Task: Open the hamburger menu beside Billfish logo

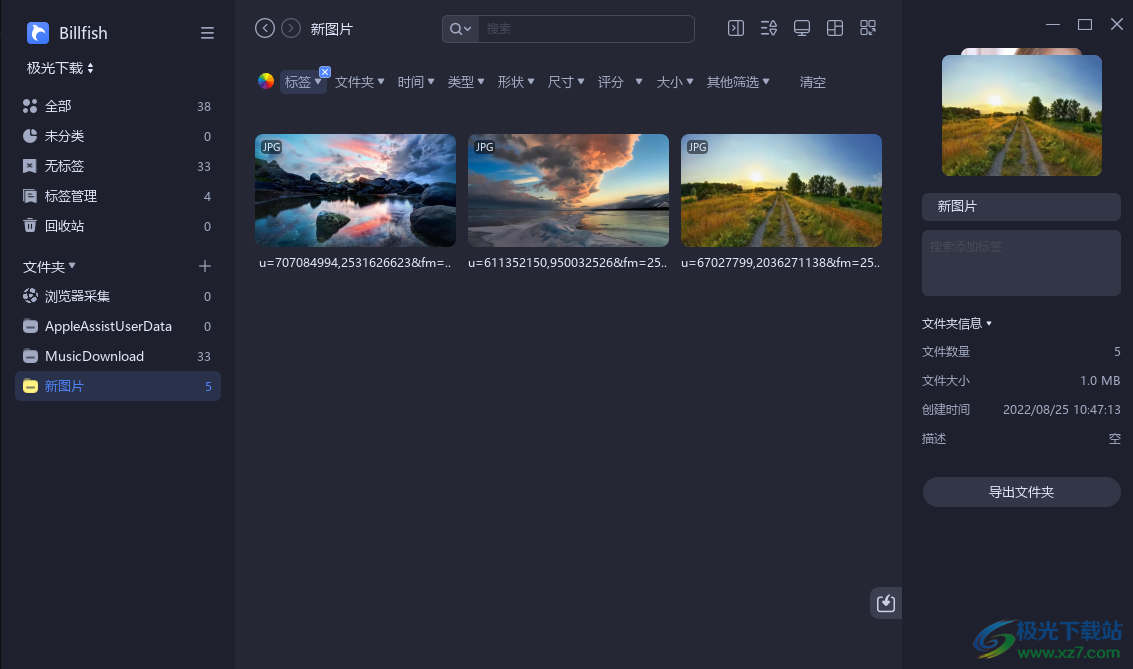Action: [207, 32]
